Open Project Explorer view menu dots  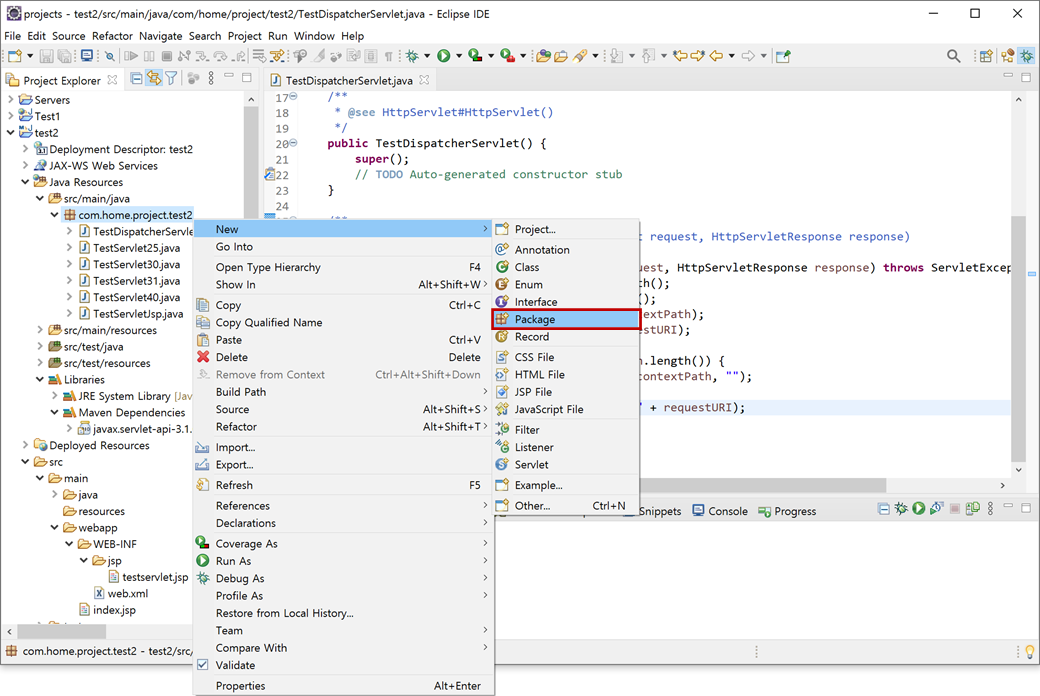211,79
